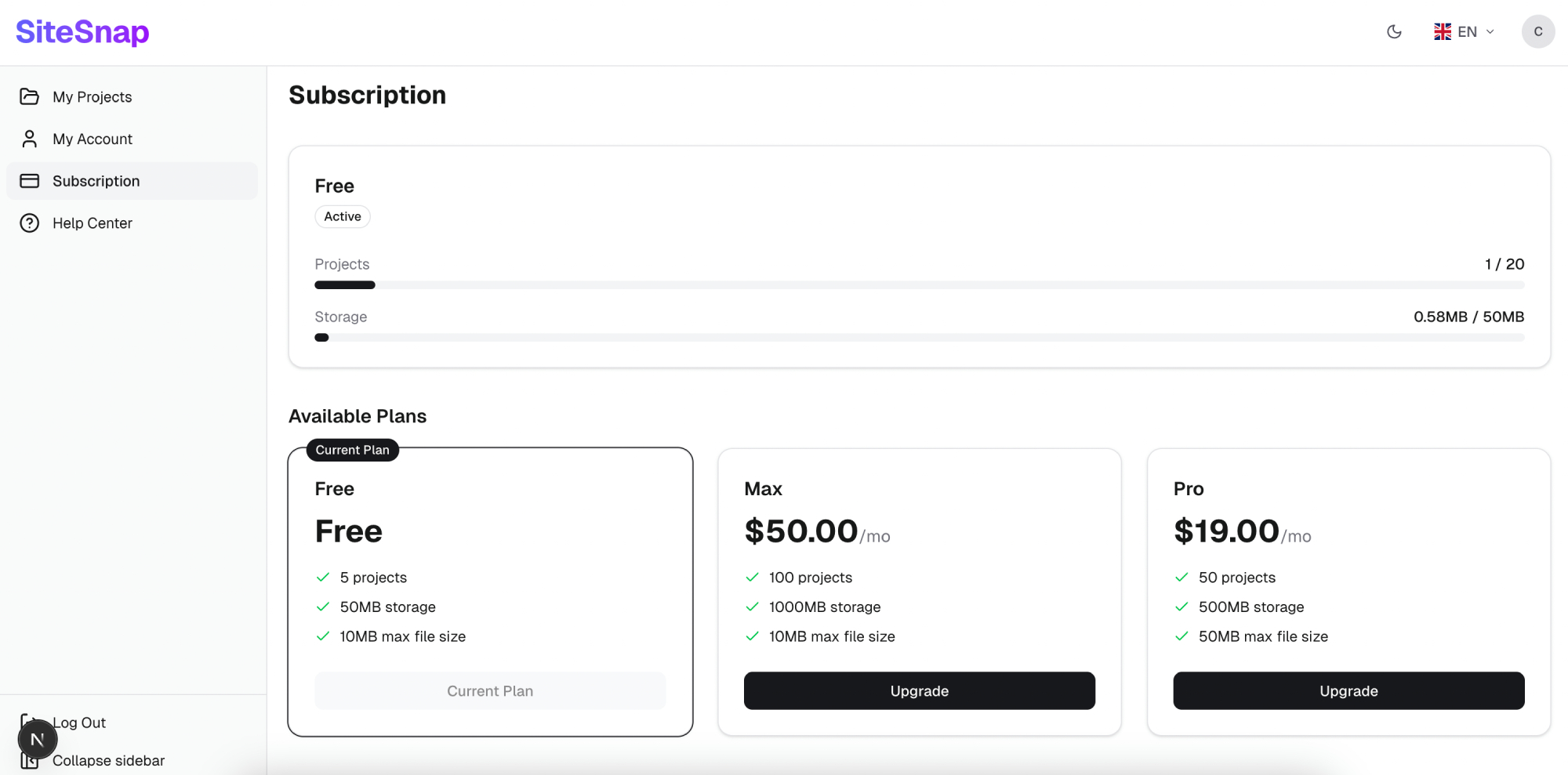Click the My Account person icon
The image size is (1568, 775).
click(30, 139)
